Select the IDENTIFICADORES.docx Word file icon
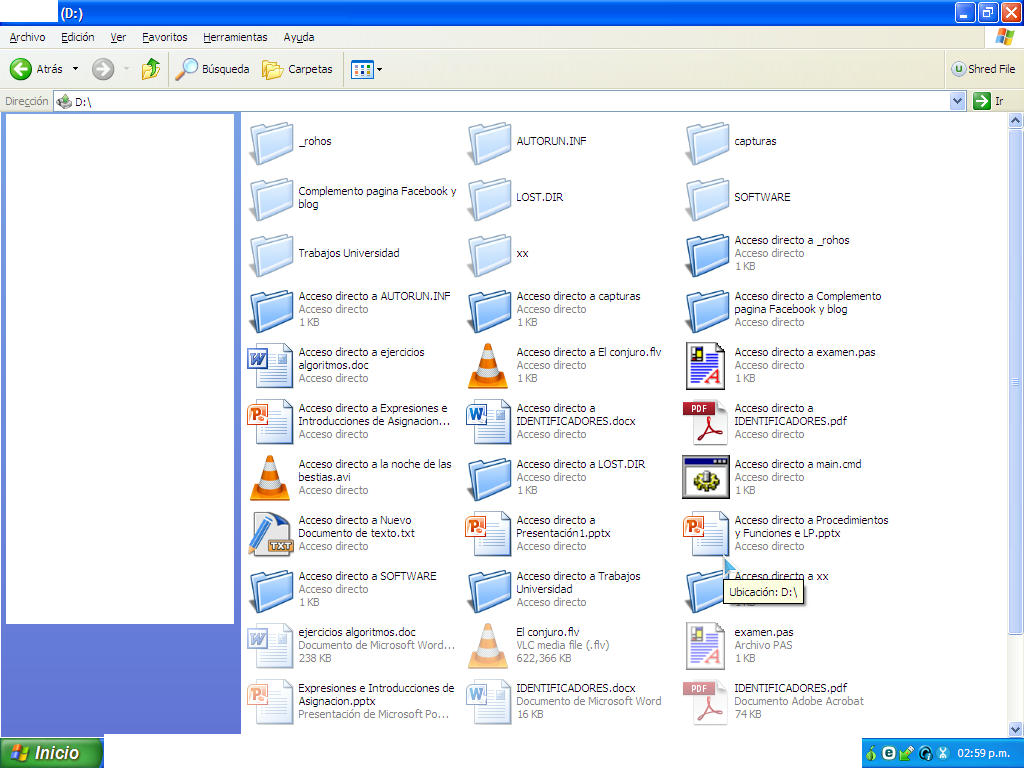The height and width of the screenshot is (768, 1024). tap(488, 702)
